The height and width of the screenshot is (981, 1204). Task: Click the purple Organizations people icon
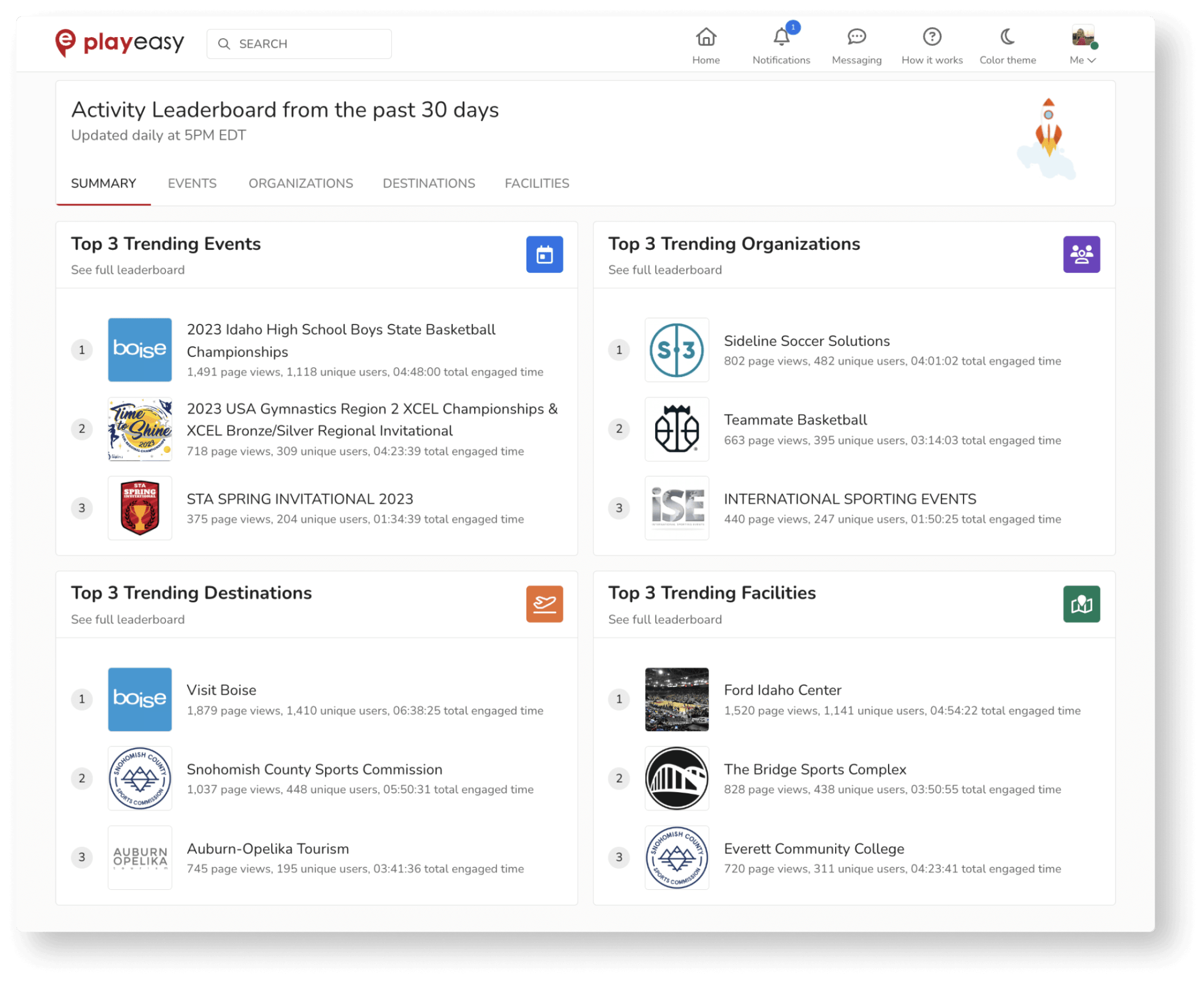[x=1080, y=255]
